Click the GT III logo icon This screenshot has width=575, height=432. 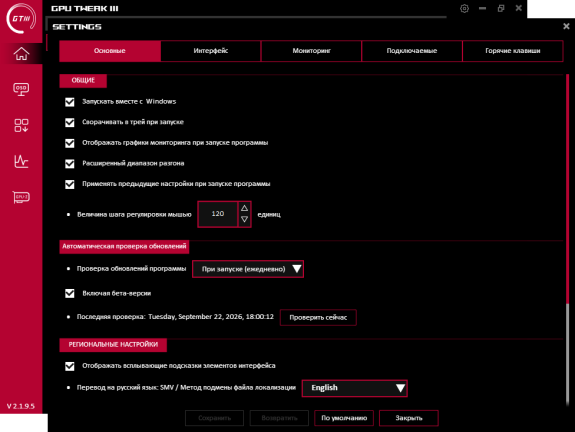pos(21,18)
